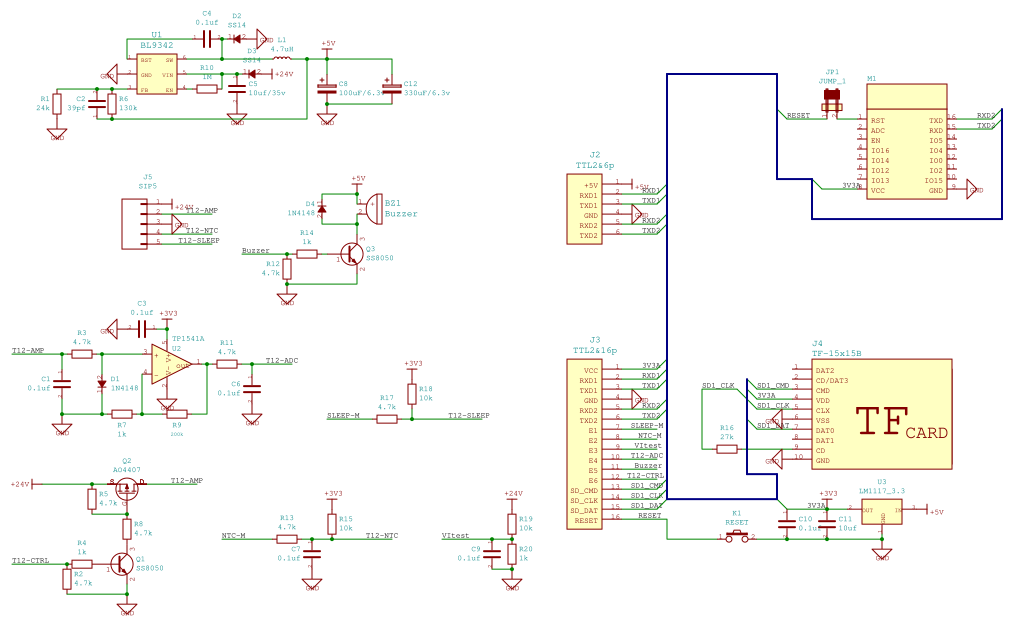Image resolution: width=1014 pixels, height=626 pixels.
Task: Select the D4 1N4148 diode symbol
Action: (x=321, y=207)
